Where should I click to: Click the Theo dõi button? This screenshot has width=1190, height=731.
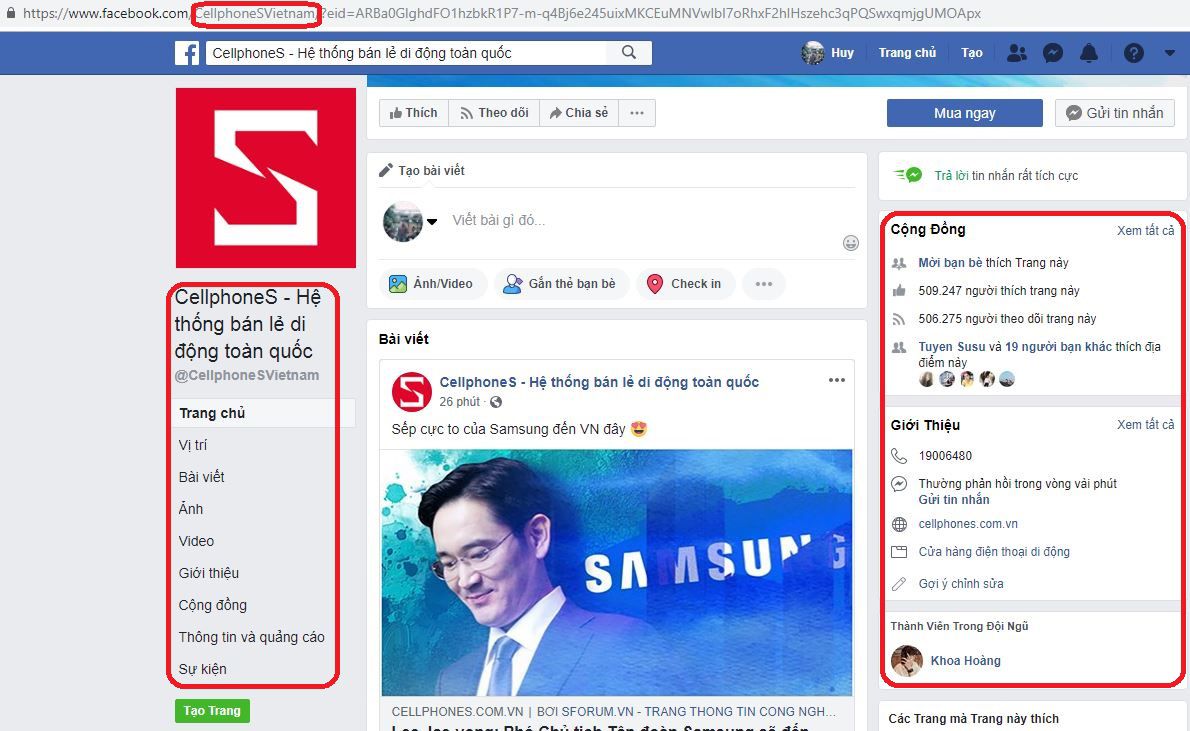click(494, 113)
